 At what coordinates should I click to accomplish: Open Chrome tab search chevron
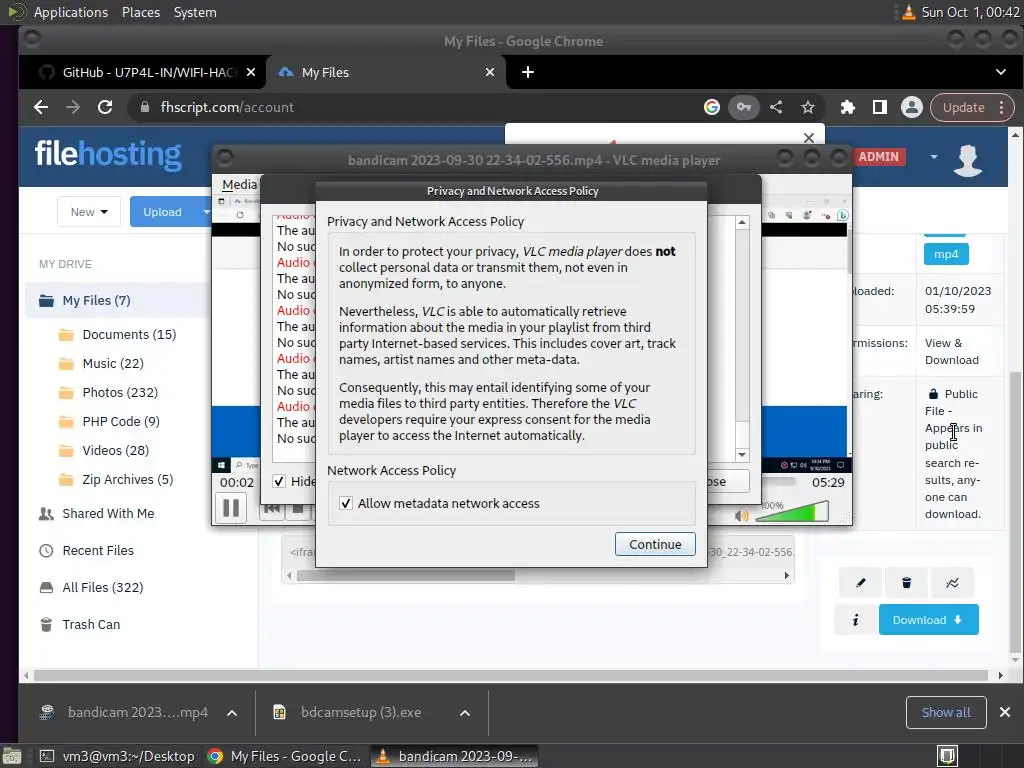tap(1000, 72)
